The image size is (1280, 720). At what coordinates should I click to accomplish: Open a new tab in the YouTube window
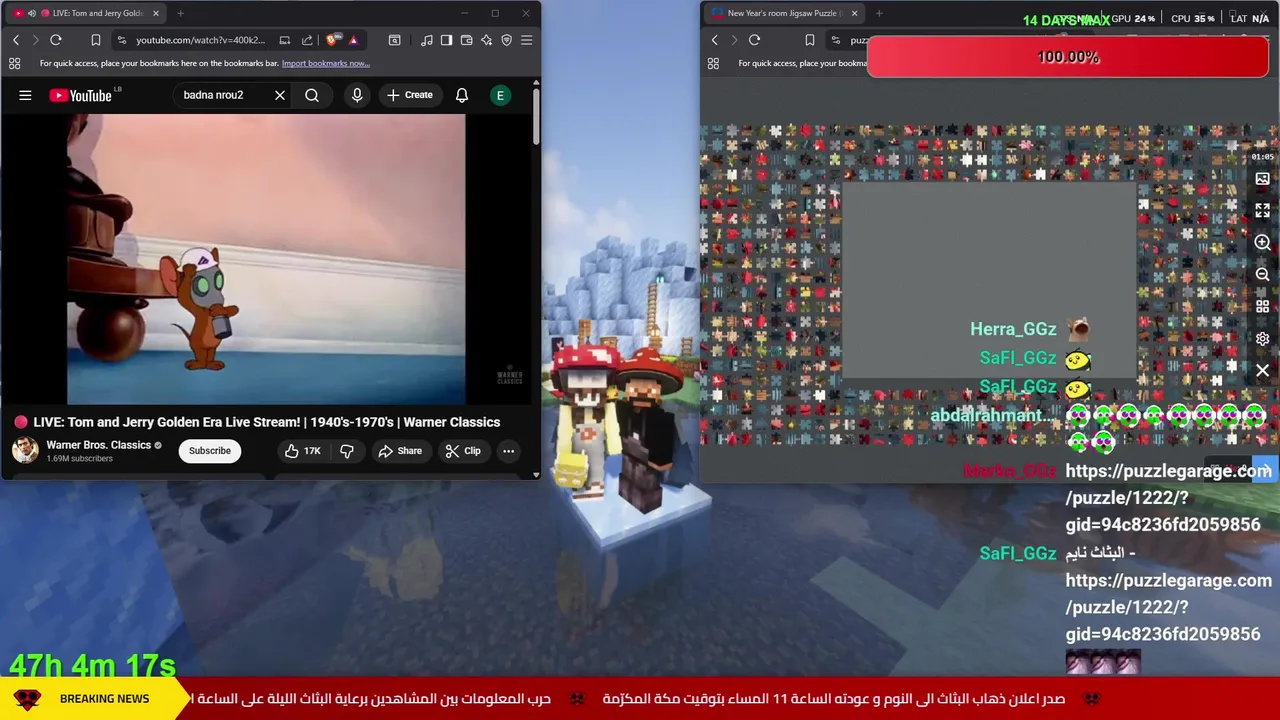tap(180, 13)
